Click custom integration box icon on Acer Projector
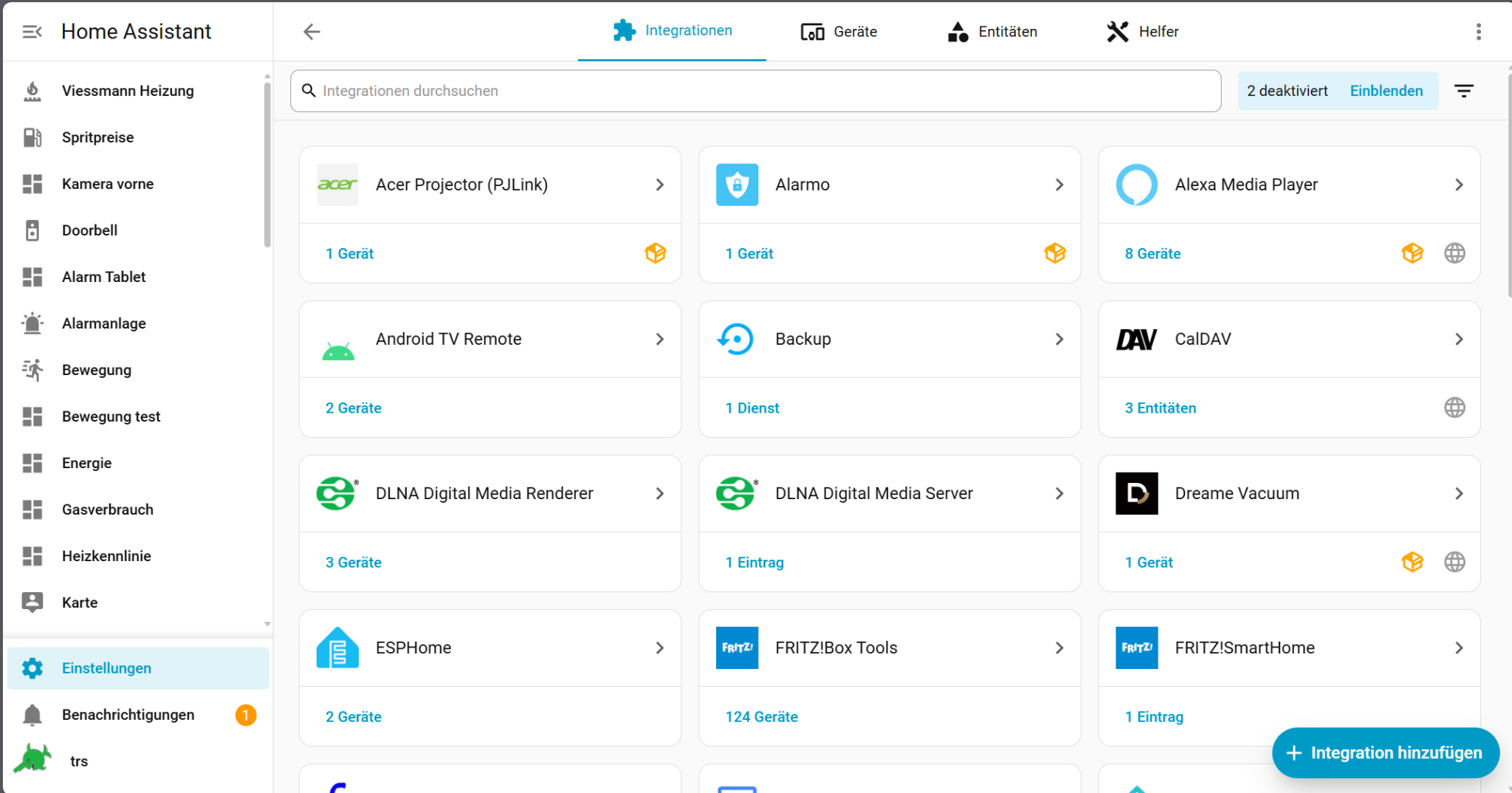 click(655, 253)
